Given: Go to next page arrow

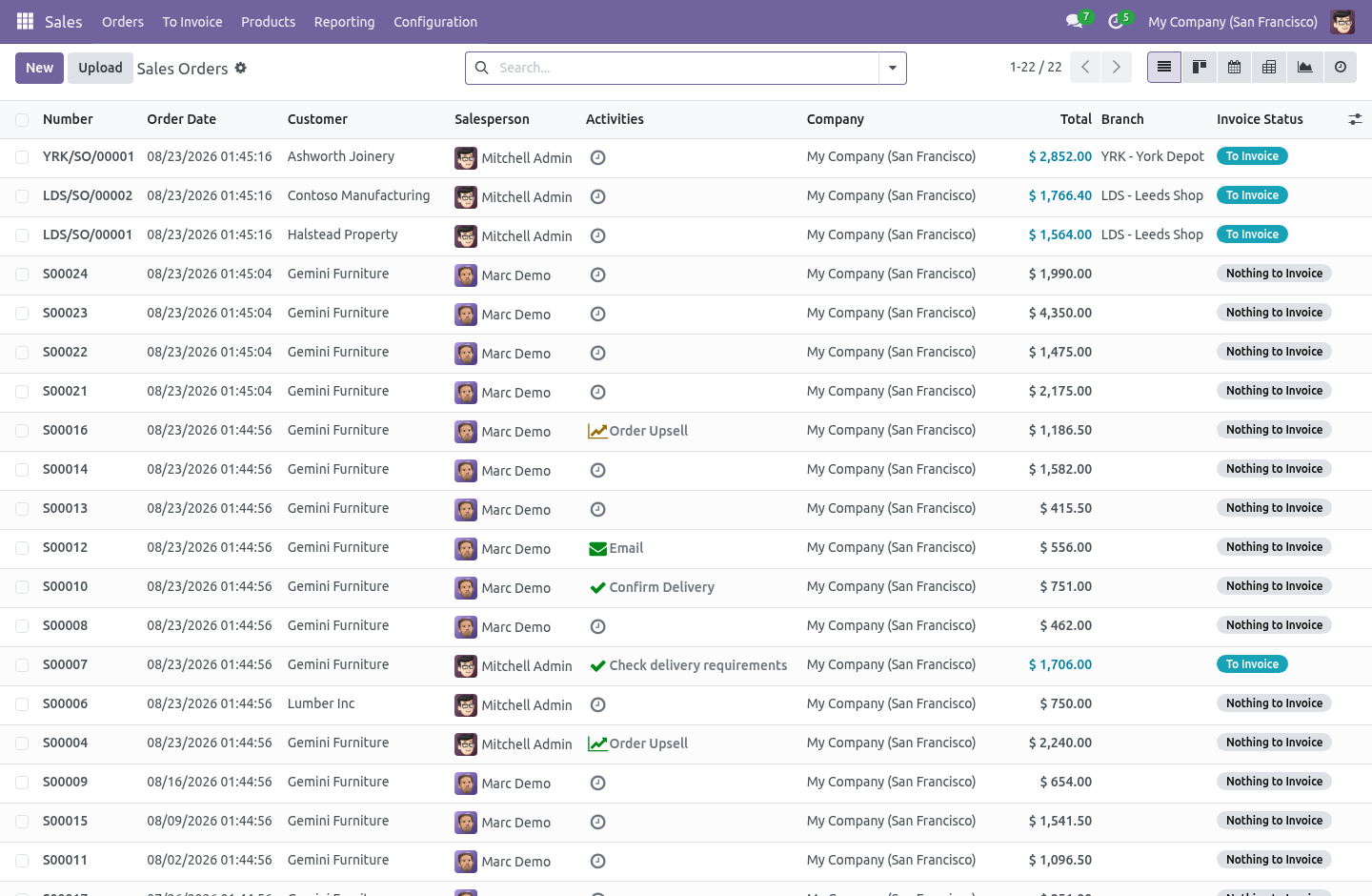Looking at the screenshot, I should [x=1117, y=68].
